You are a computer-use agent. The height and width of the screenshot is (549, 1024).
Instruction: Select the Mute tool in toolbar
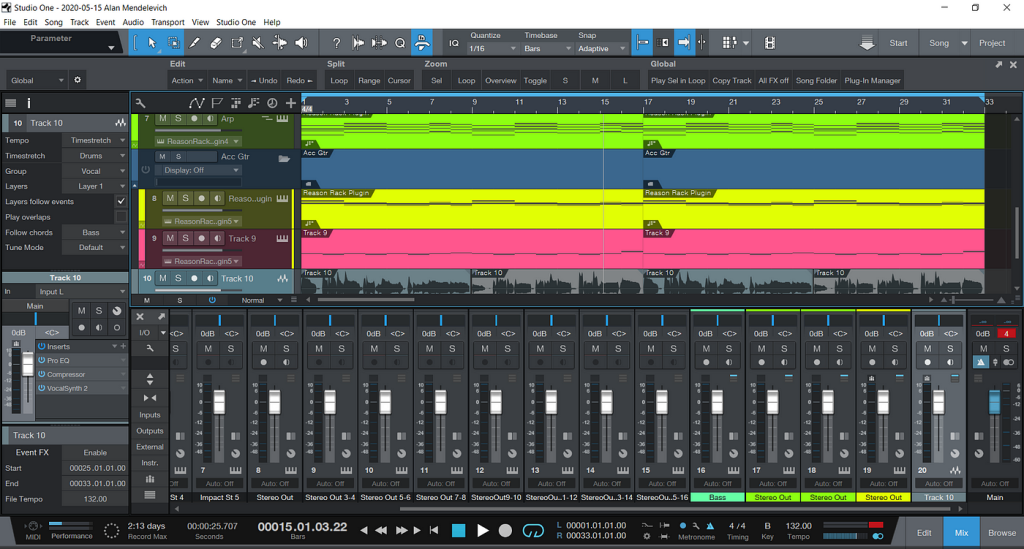(x=258, y=43)
